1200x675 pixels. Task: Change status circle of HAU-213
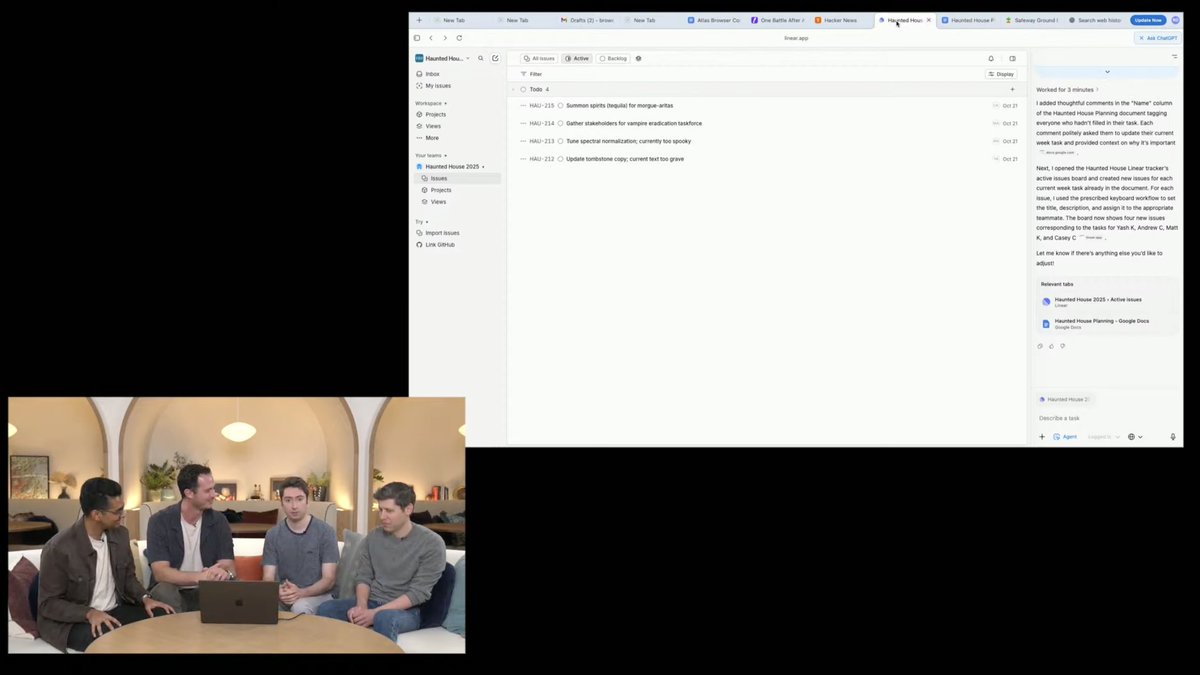(x=561, y=141)
